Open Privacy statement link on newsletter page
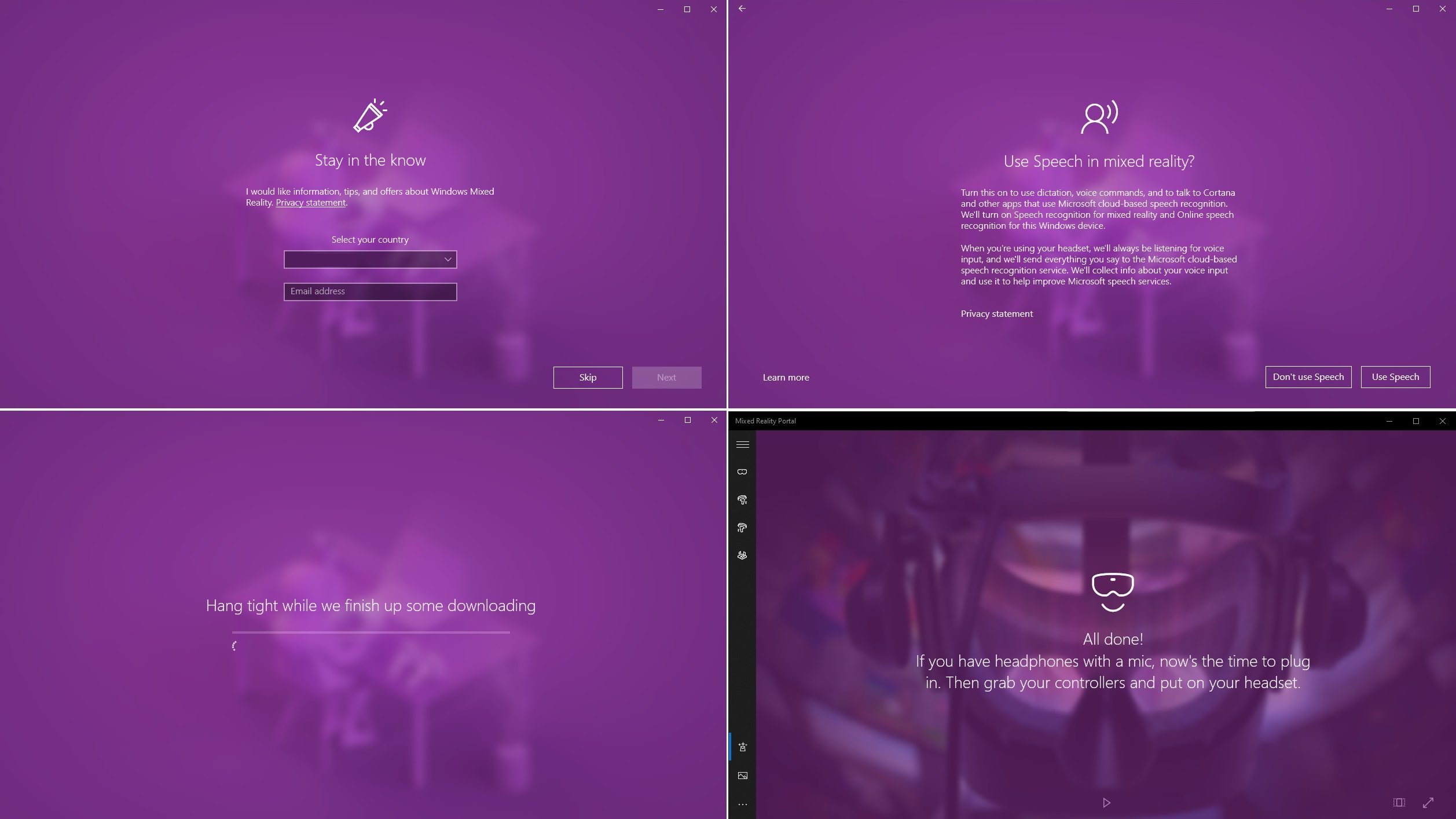1456x819 pixels. [x=310, y=202]
